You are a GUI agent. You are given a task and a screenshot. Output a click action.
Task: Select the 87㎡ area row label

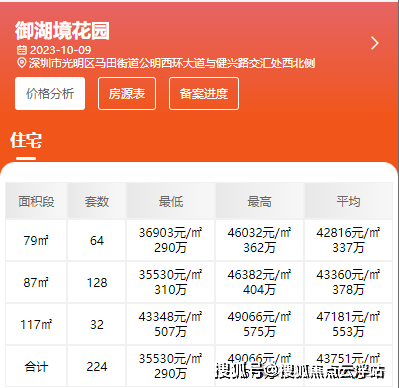pos(36,282)
